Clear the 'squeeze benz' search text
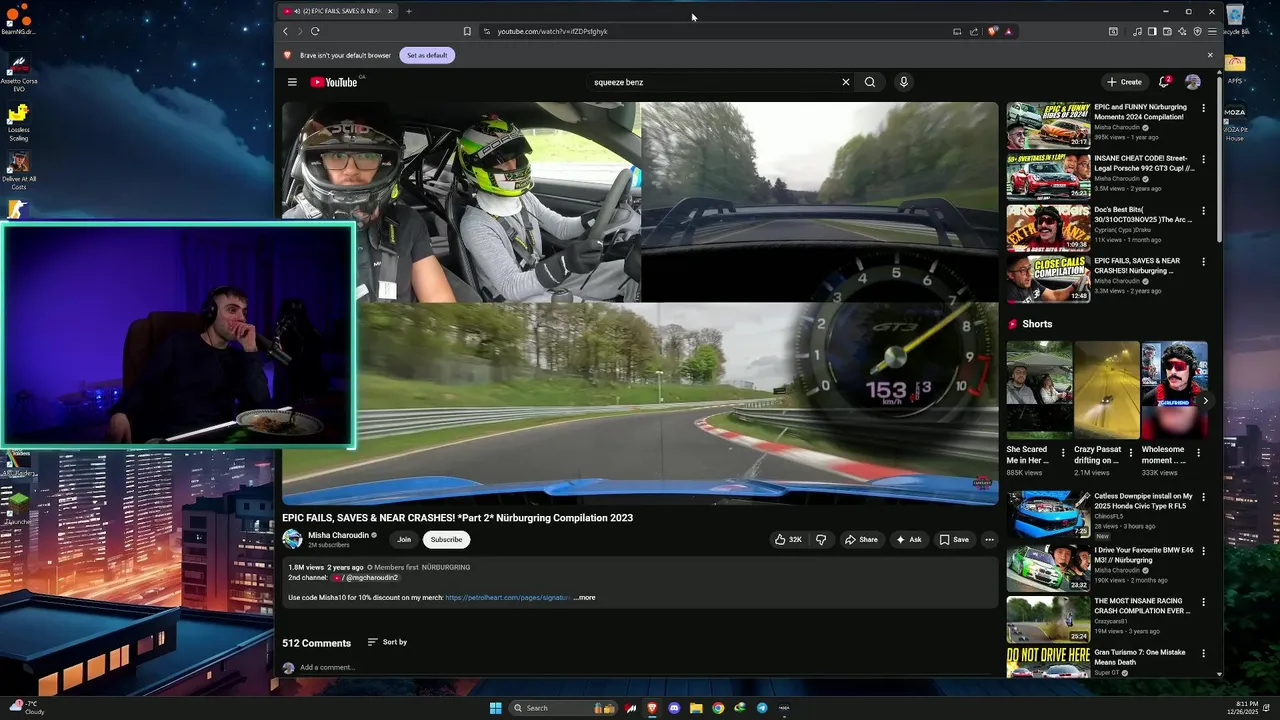1280x720 pixels. pos(845,82)
